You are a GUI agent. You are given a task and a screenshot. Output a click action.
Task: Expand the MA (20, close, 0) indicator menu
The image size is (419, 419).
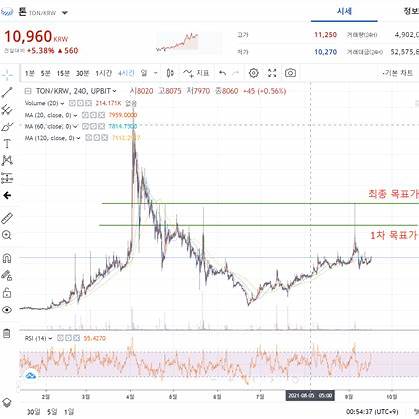[75, 115]
